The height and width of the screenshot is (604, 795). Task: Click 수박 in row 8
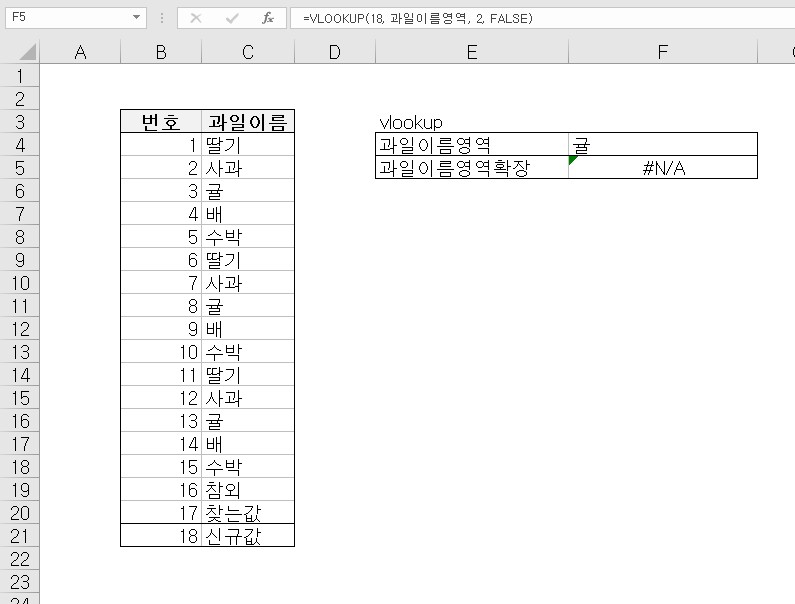(248, 237)
